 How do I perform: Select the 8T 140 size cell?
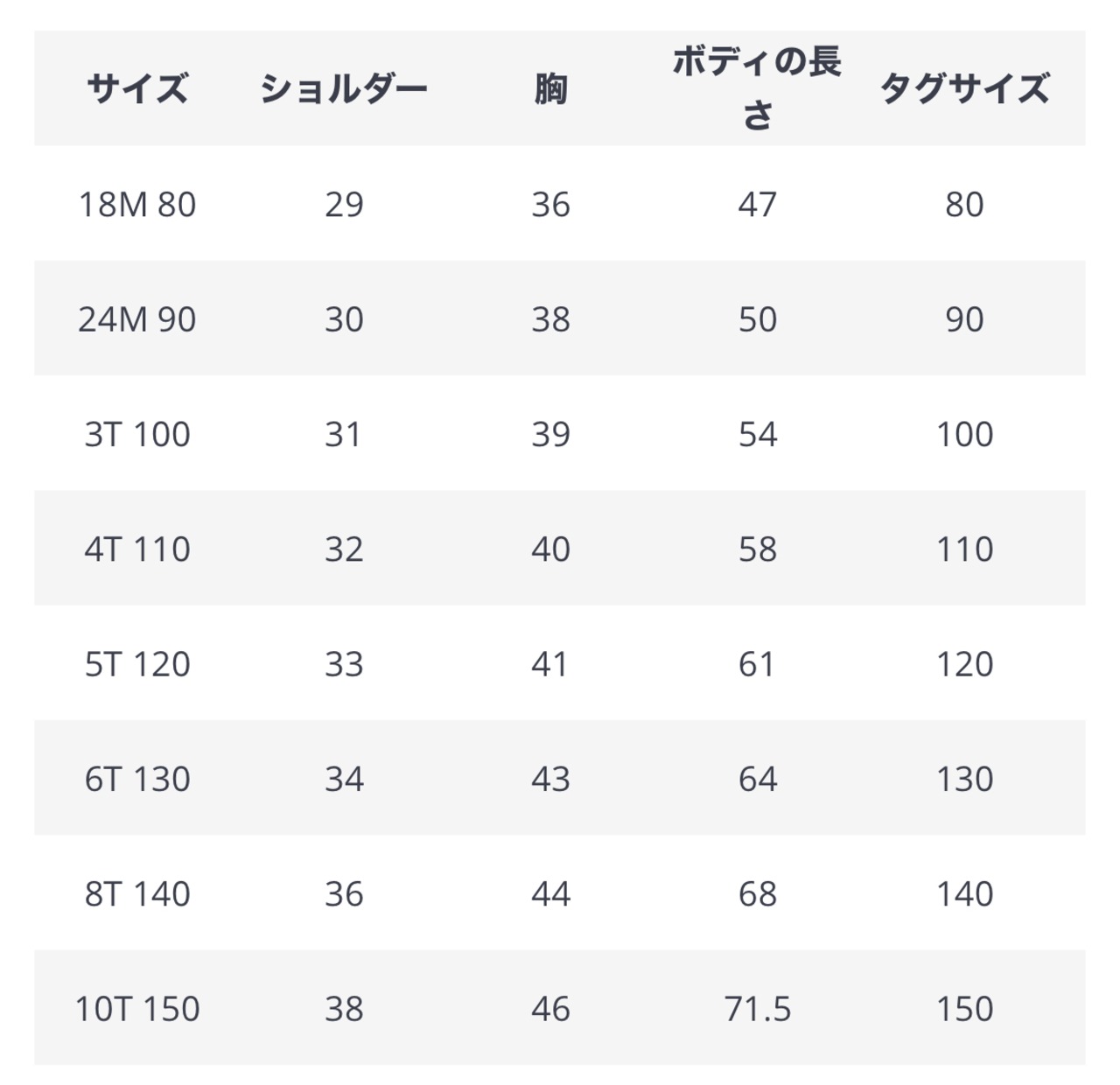(x=137, y=893)
